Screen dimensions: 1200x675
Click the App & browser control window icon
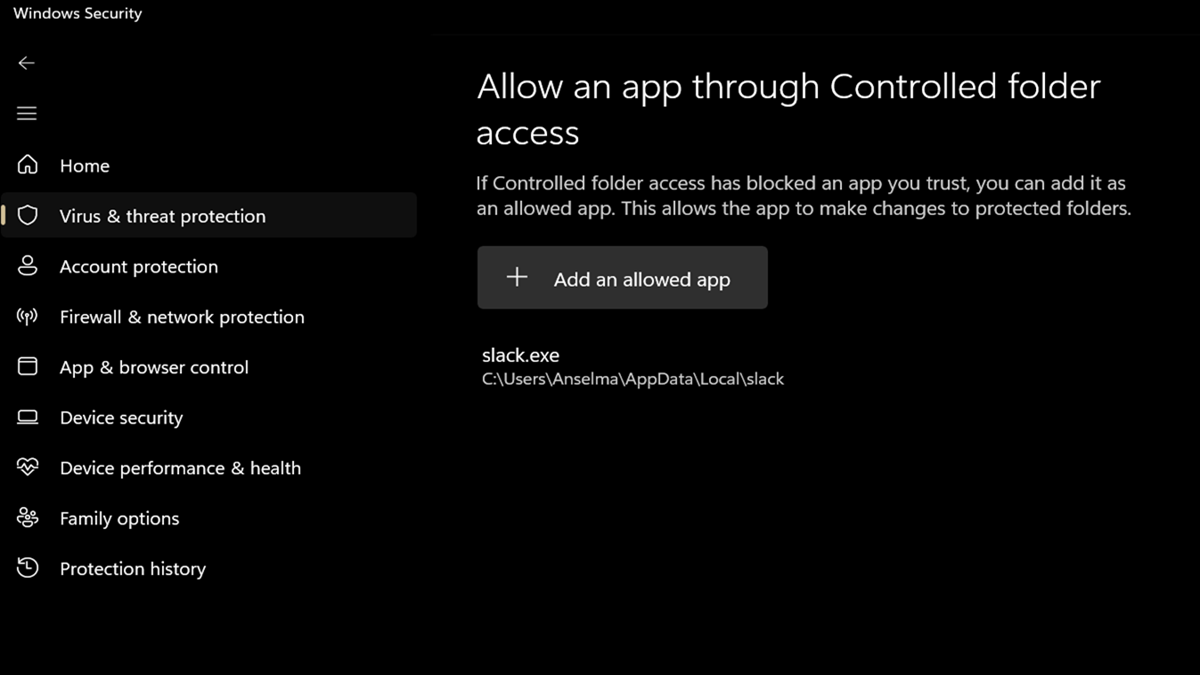28,367
